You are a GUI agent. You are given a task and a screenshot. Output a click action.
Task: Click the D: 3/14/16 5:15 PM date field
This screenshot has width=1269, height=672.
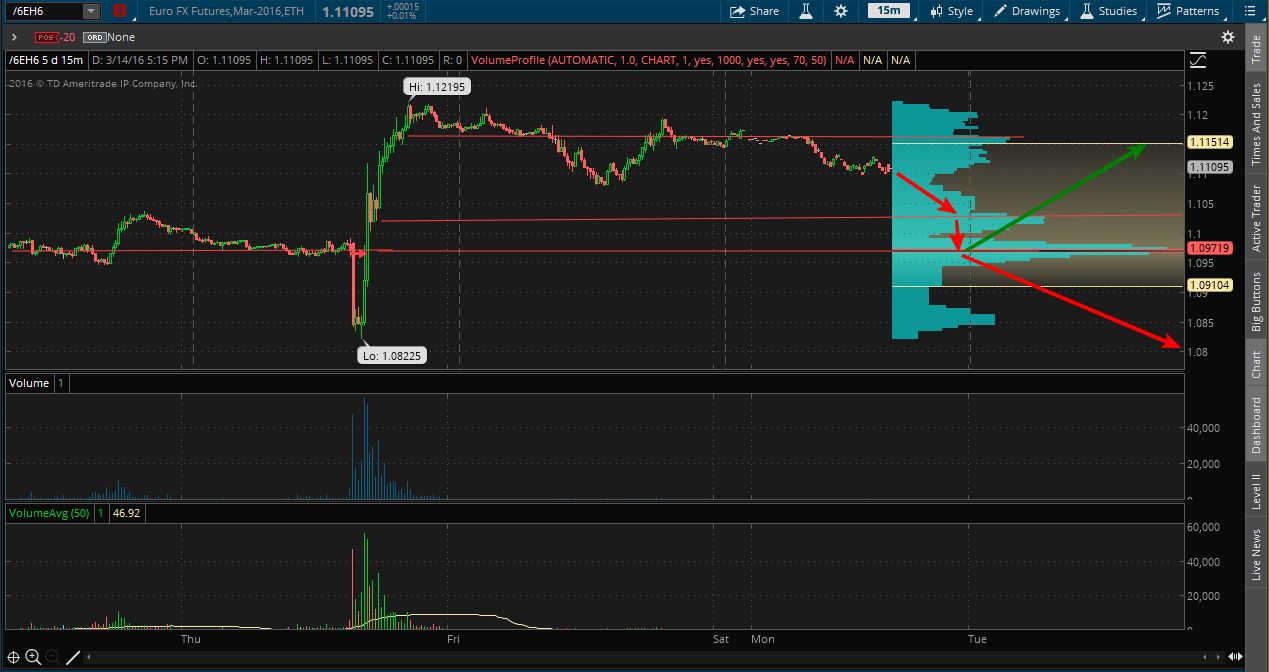tap(138, 60)
